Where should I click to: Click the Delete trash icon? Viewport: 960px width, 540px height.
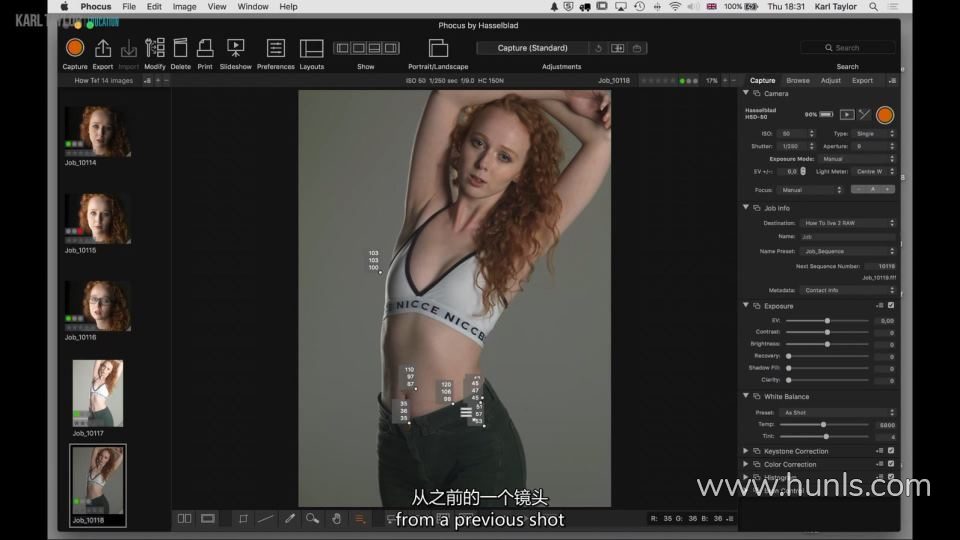pos(180,48)
